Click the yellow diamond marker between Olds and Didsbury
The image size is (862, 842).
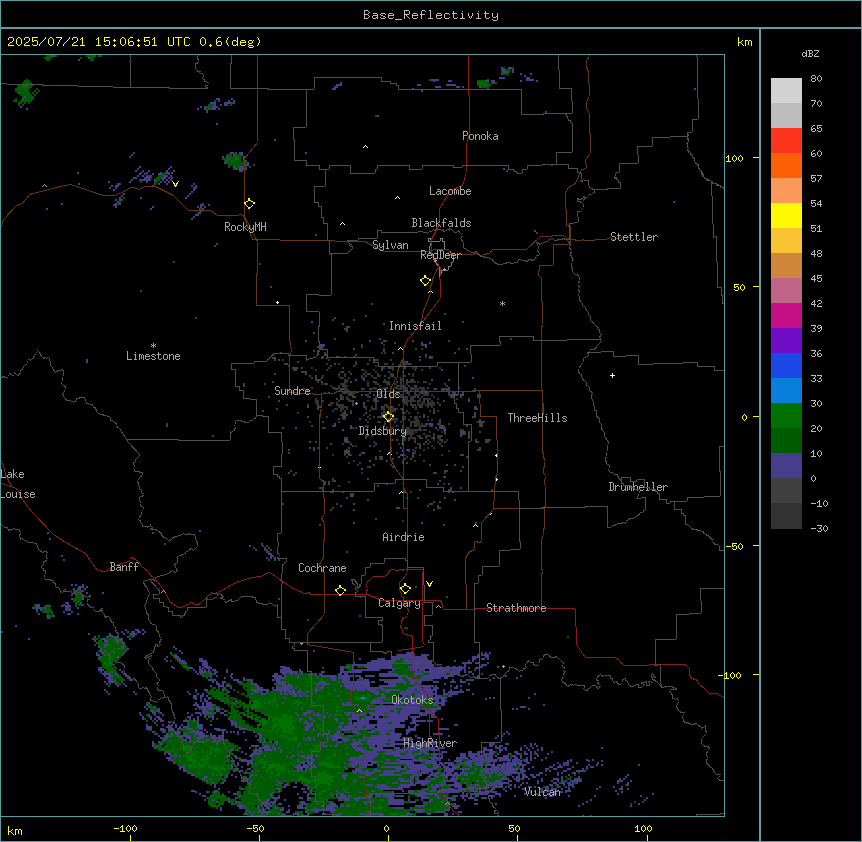pos(388,417)
